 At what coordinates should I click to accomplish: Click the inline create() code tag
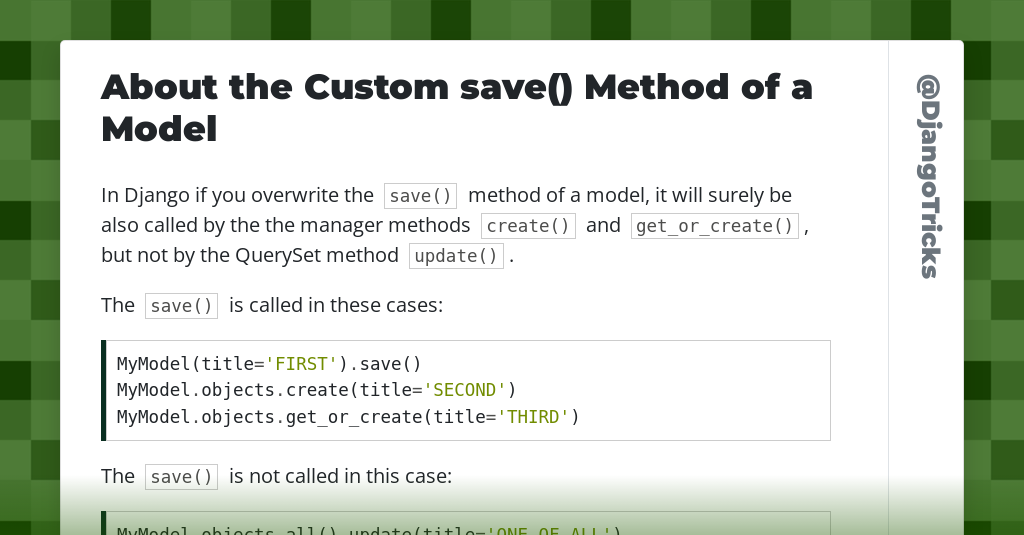528,226
